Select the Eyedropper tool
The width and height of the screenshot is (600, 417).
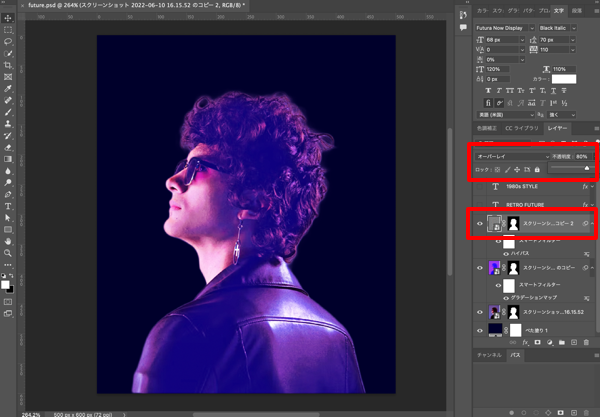pos(8,89)
